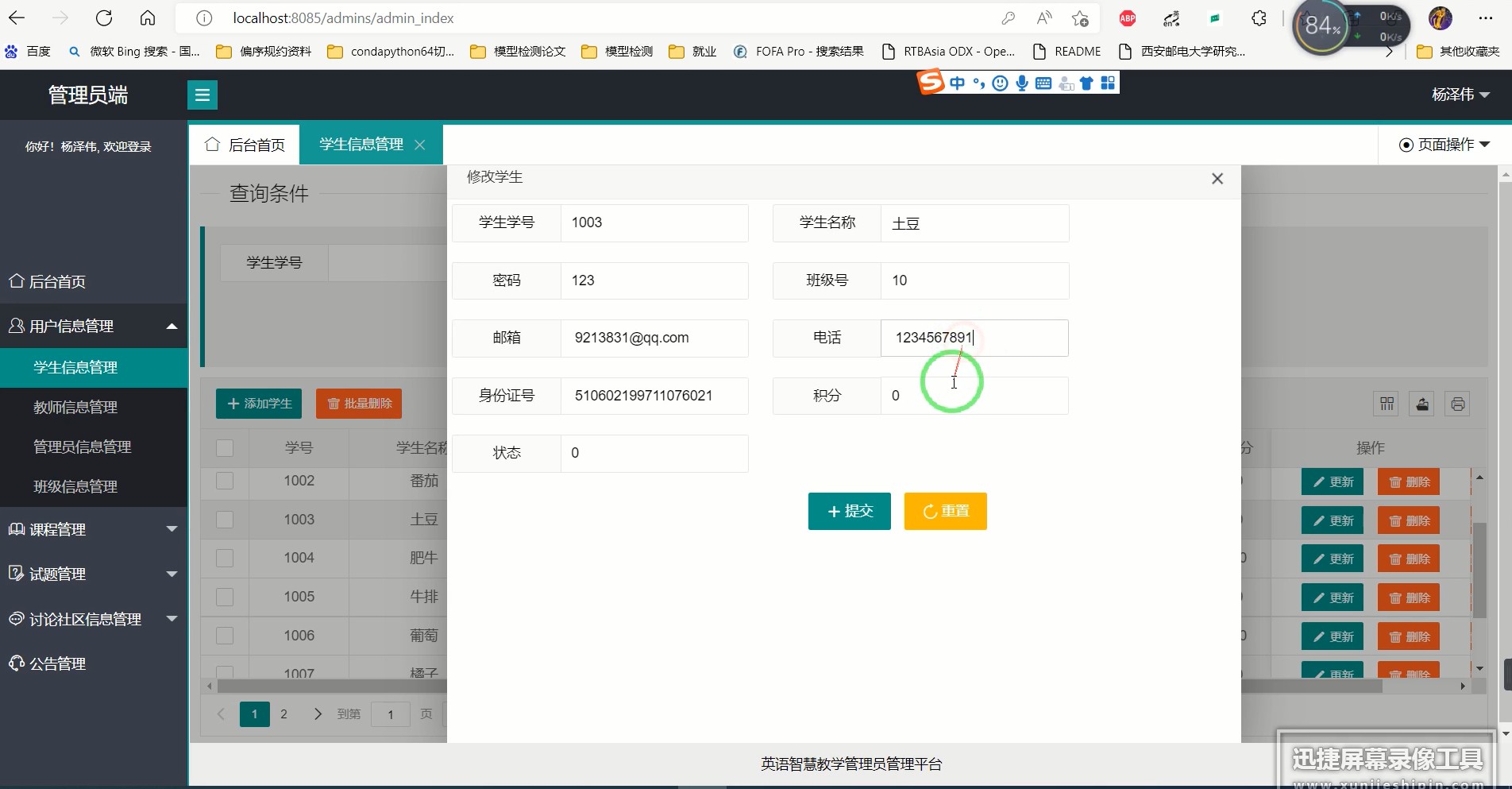This screenshot has width=1512, height=789.
Task: Open the browser home page icon
Action: coord(148,18)
